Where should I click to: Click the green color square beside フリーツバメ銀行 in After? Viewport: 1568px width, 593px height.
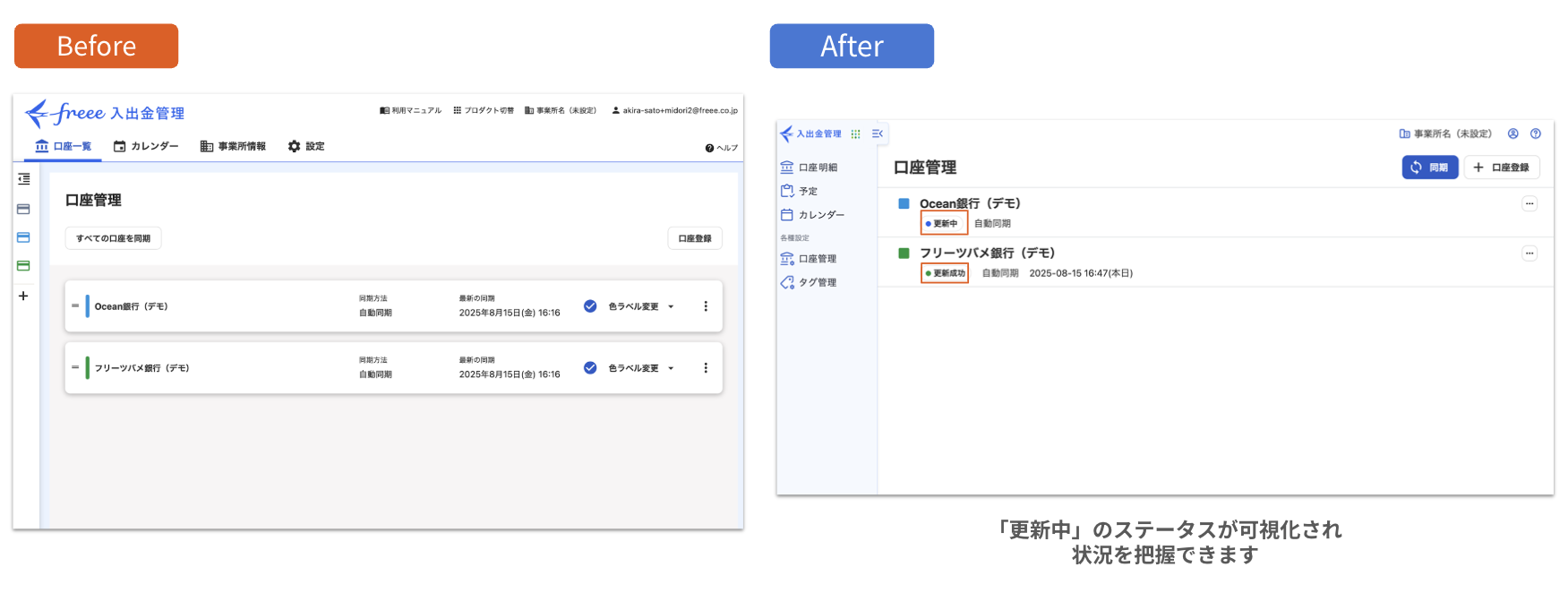click(x=904, y=254)
